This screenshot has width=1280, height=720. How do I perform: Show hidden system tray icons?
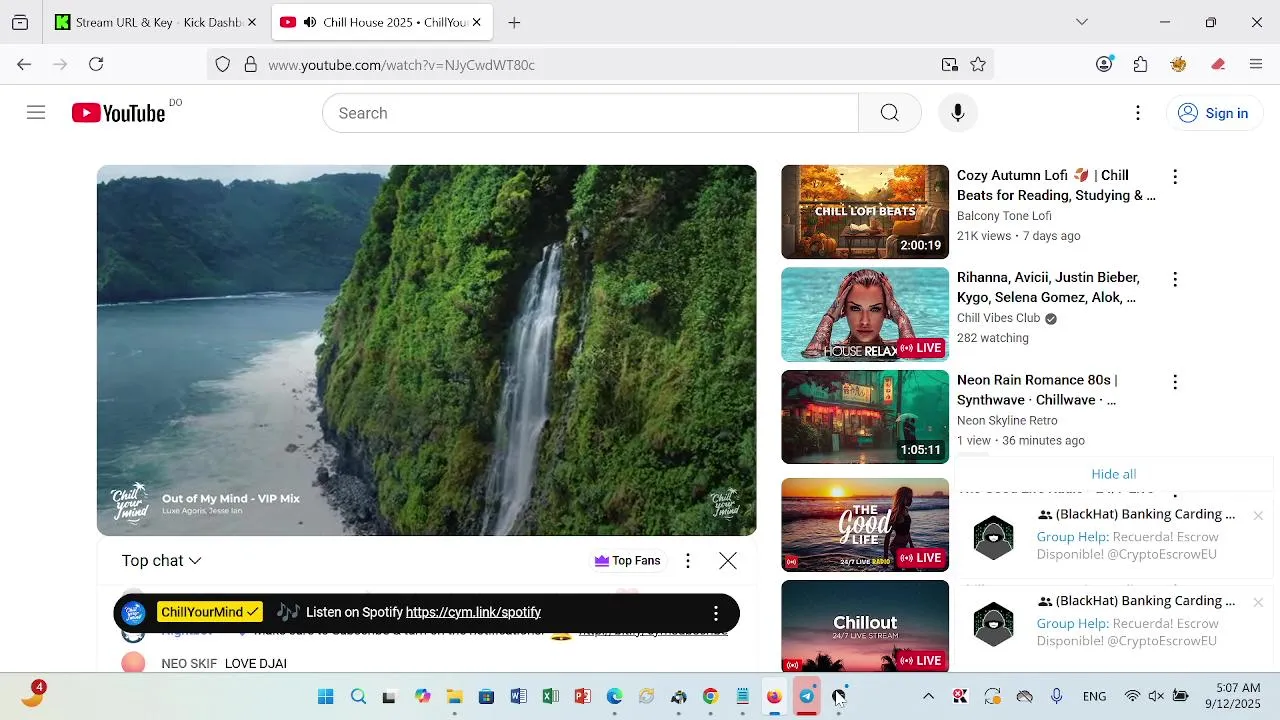928,697
